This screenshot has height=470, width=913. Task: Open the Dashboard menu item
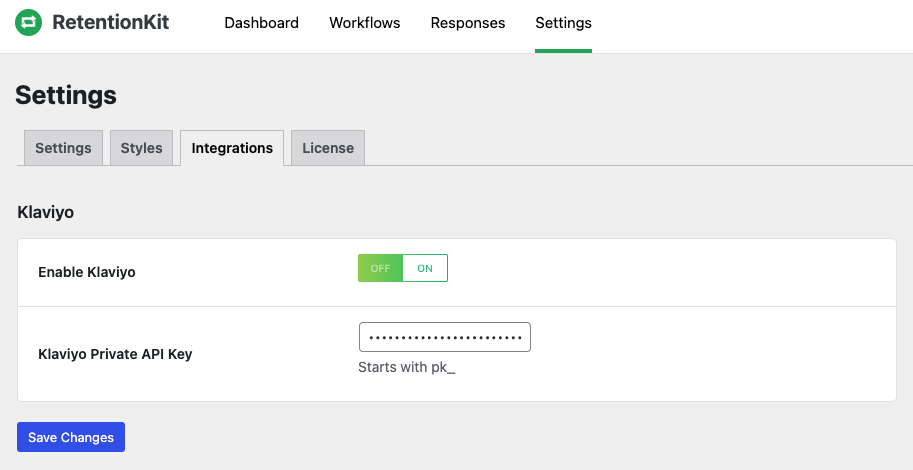tap(261, 23)
